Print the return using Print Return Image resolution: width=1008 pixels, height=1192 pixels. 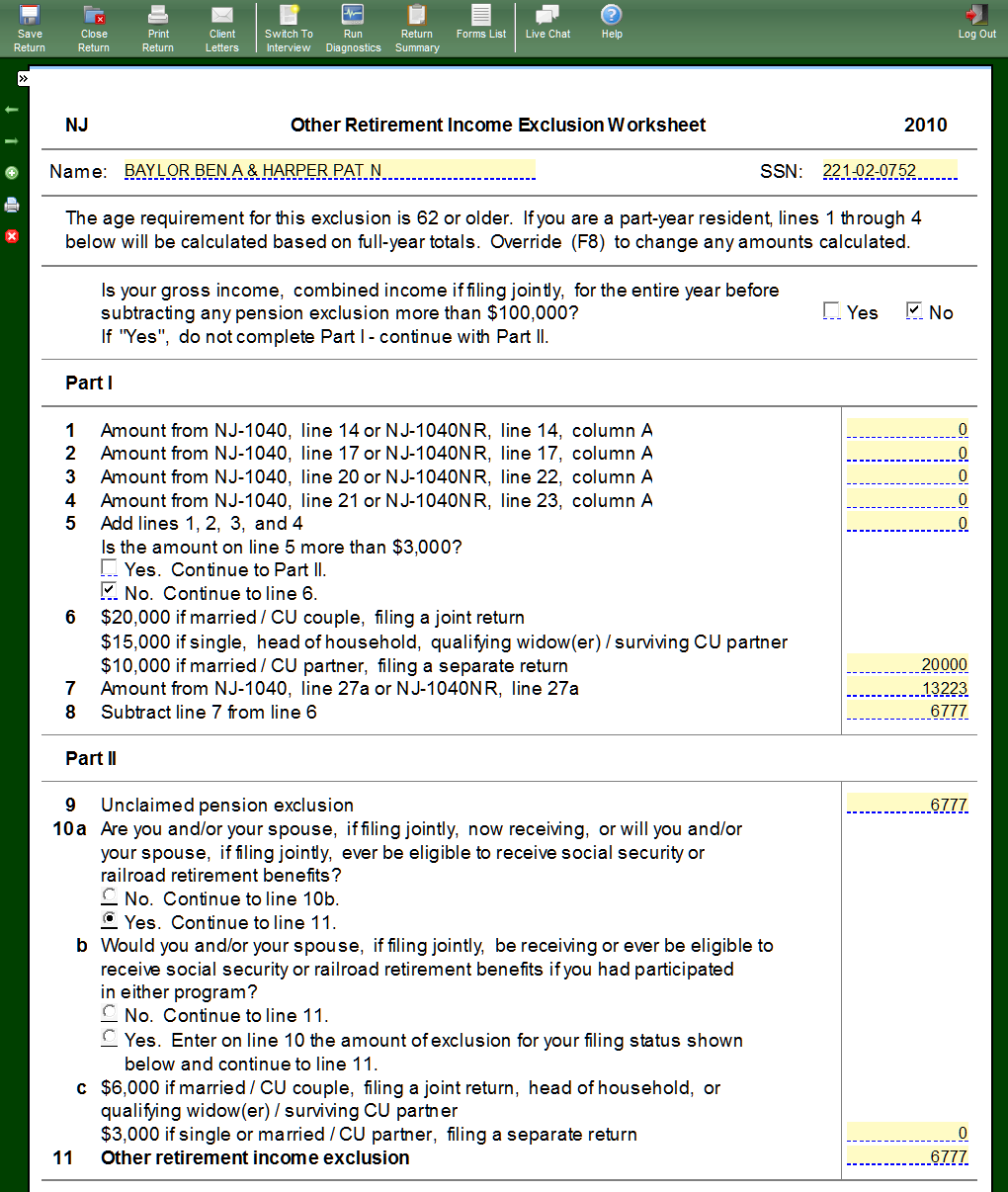click(158, 27)
